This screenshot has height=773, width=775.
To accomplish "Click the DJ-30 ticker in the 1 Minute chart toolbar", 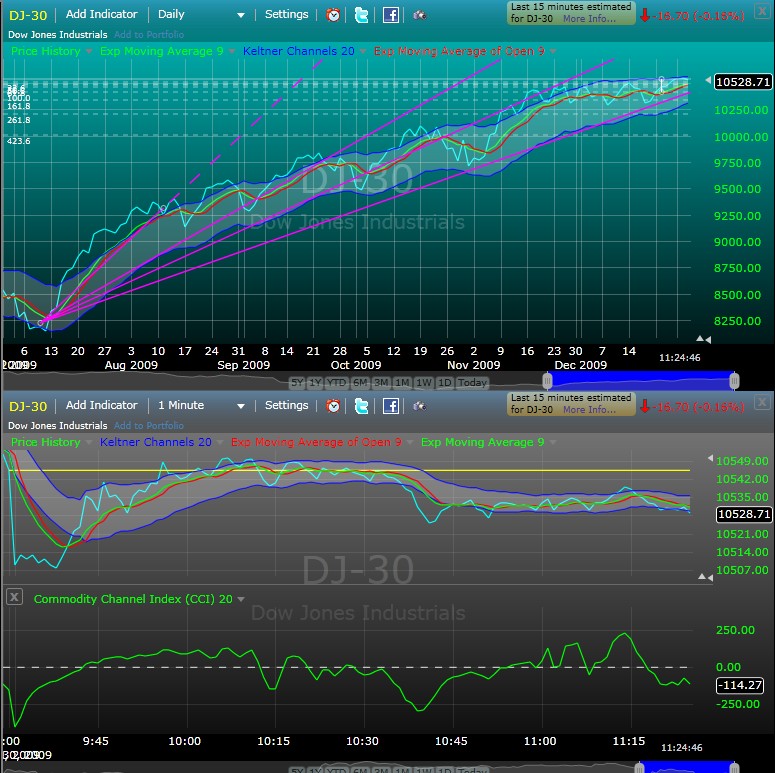I will 28,406.
